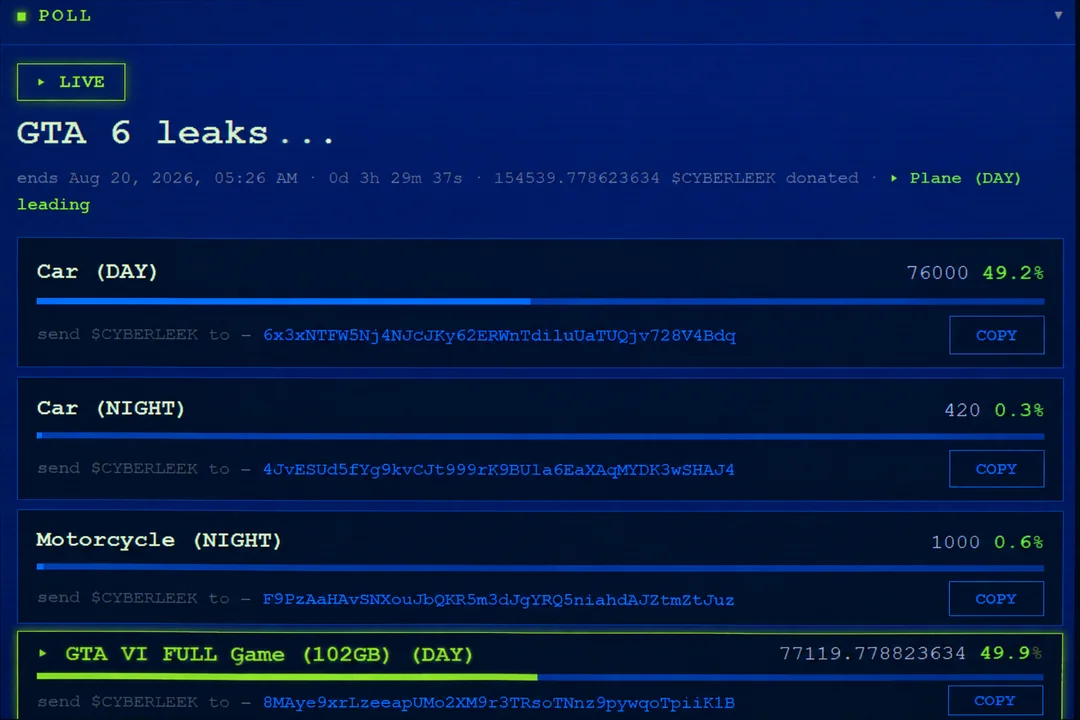Click the arrow icon before GTA VI FULL Game
The width and height of the screenshot is (1080, 720).
(x=43, y=653)
